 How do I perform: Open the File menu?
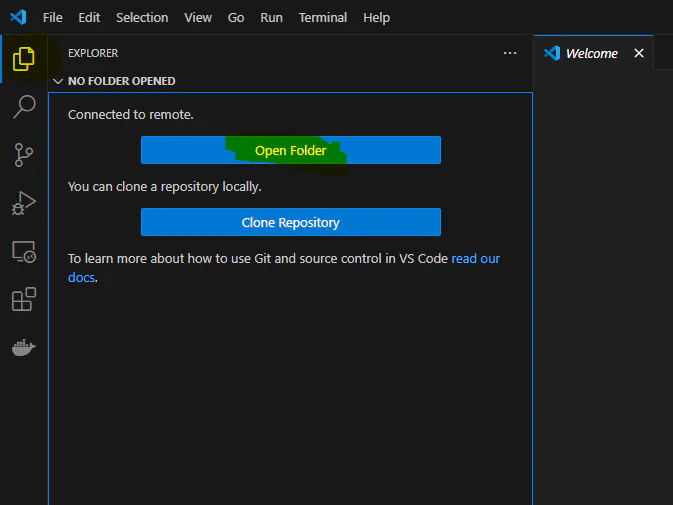[x=52, y=18]
